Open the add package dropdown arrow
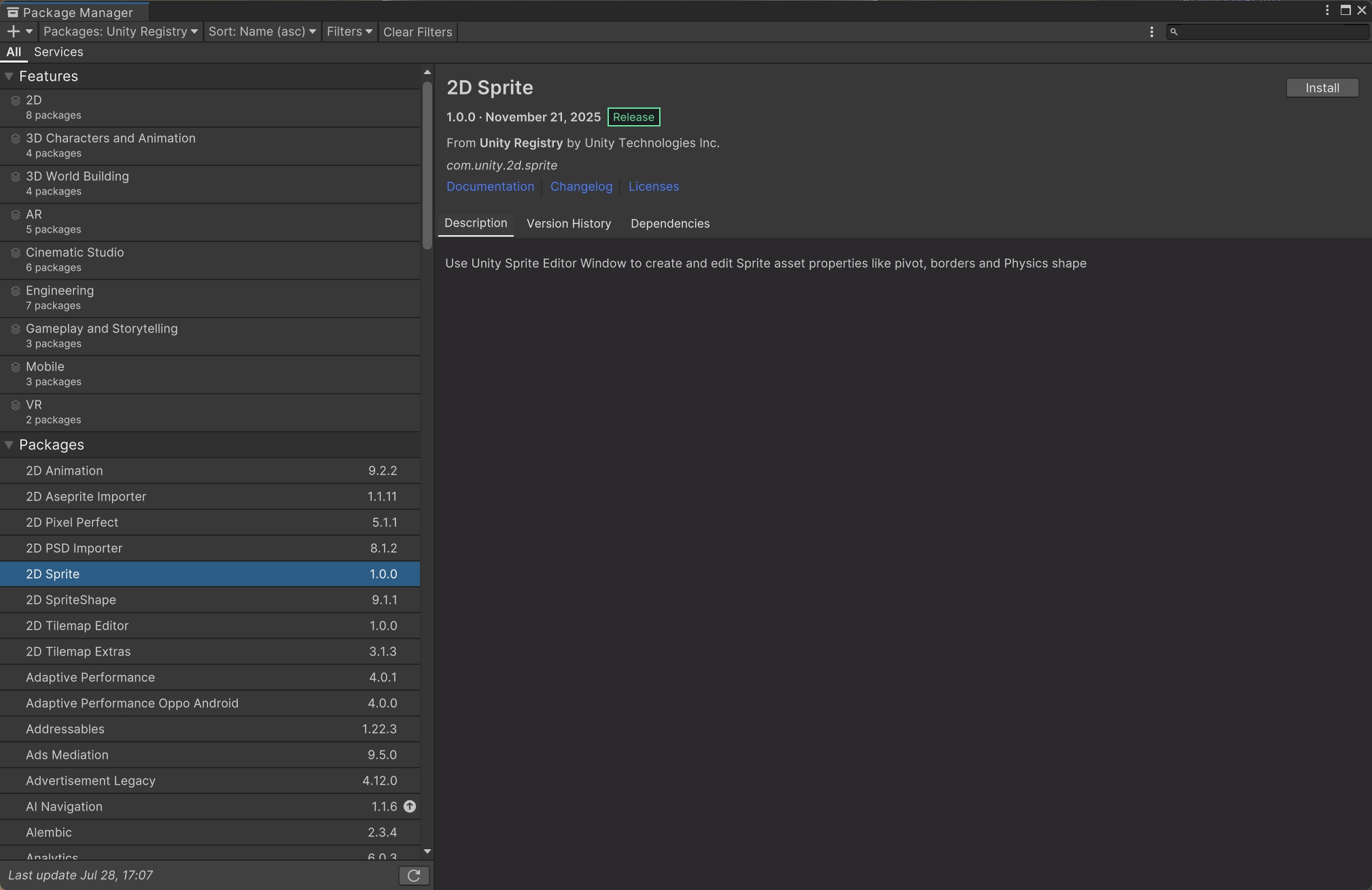The width and height of the screenshot is (1372, 890). coord(29,31)
